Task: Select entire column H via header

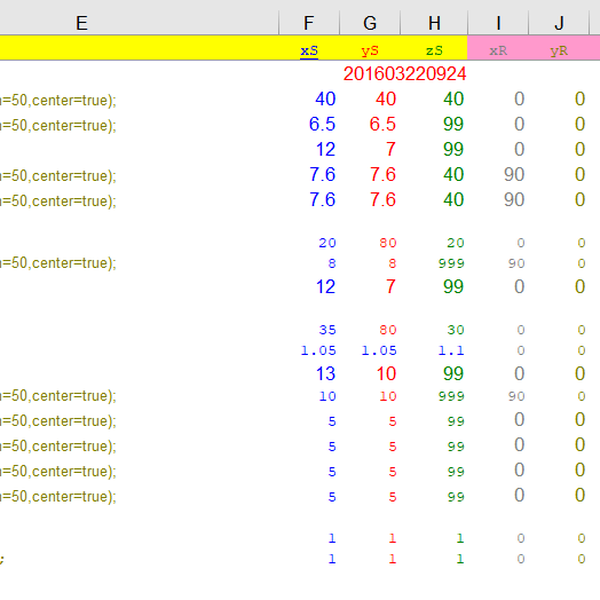Action: click(433, 23)
